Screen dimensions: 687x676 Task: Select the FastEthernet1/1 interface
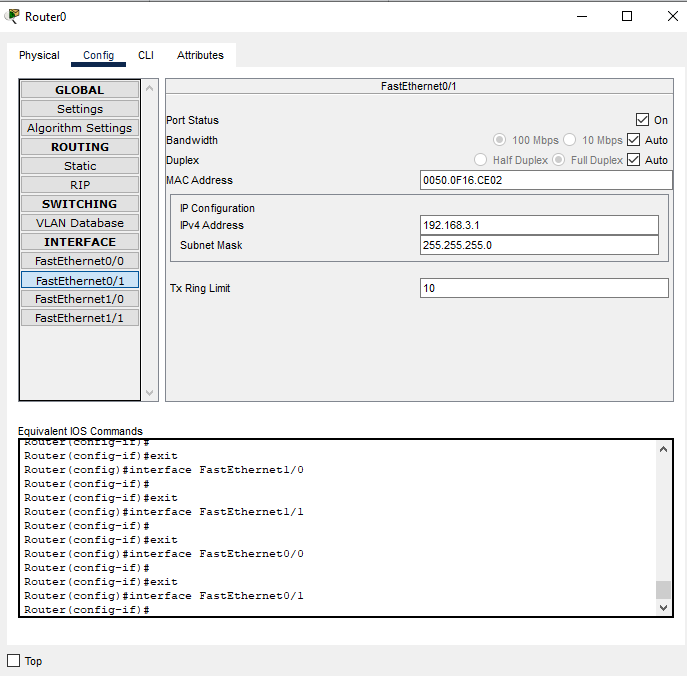point(80,318)
